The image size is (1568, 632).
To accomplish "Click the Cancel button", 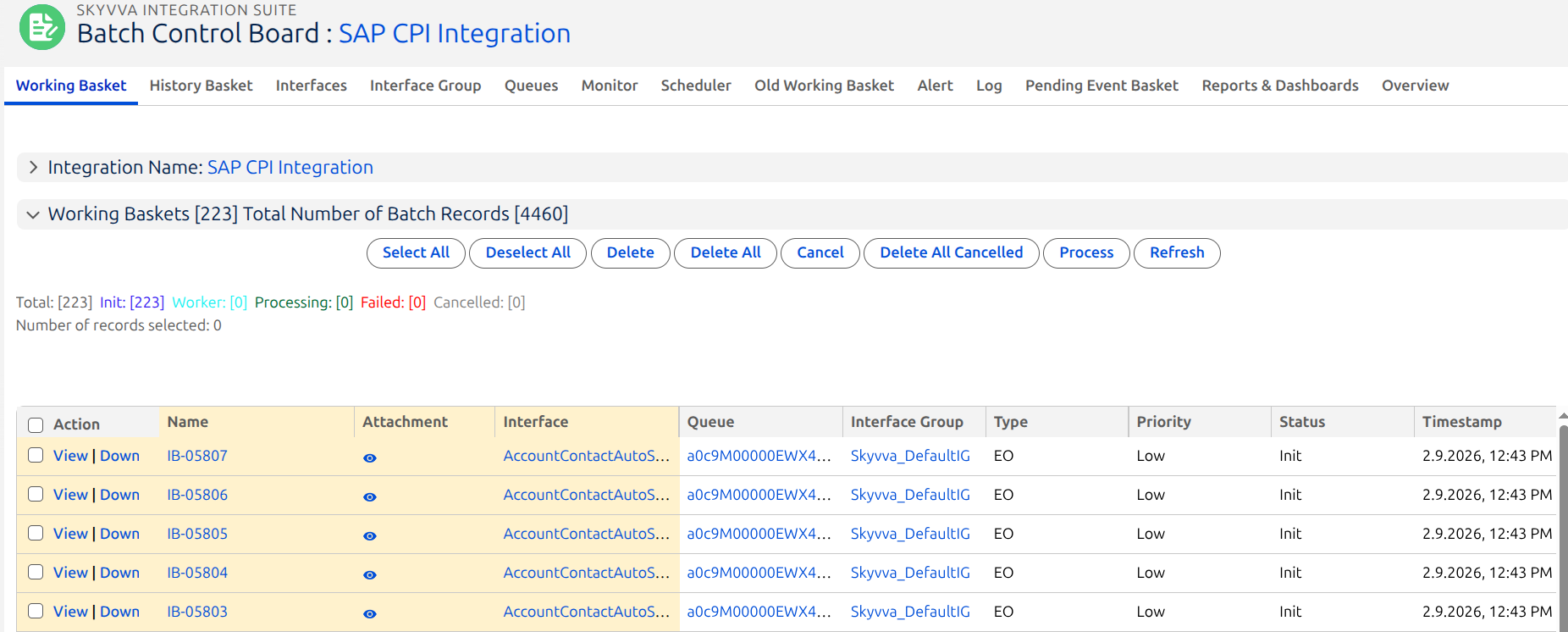I will pos(820,252).
